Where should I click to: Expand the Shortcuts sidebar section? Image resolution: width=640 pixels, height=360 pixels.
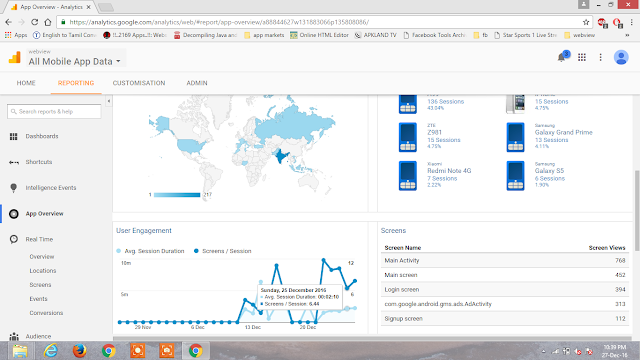tap(39, 162)
